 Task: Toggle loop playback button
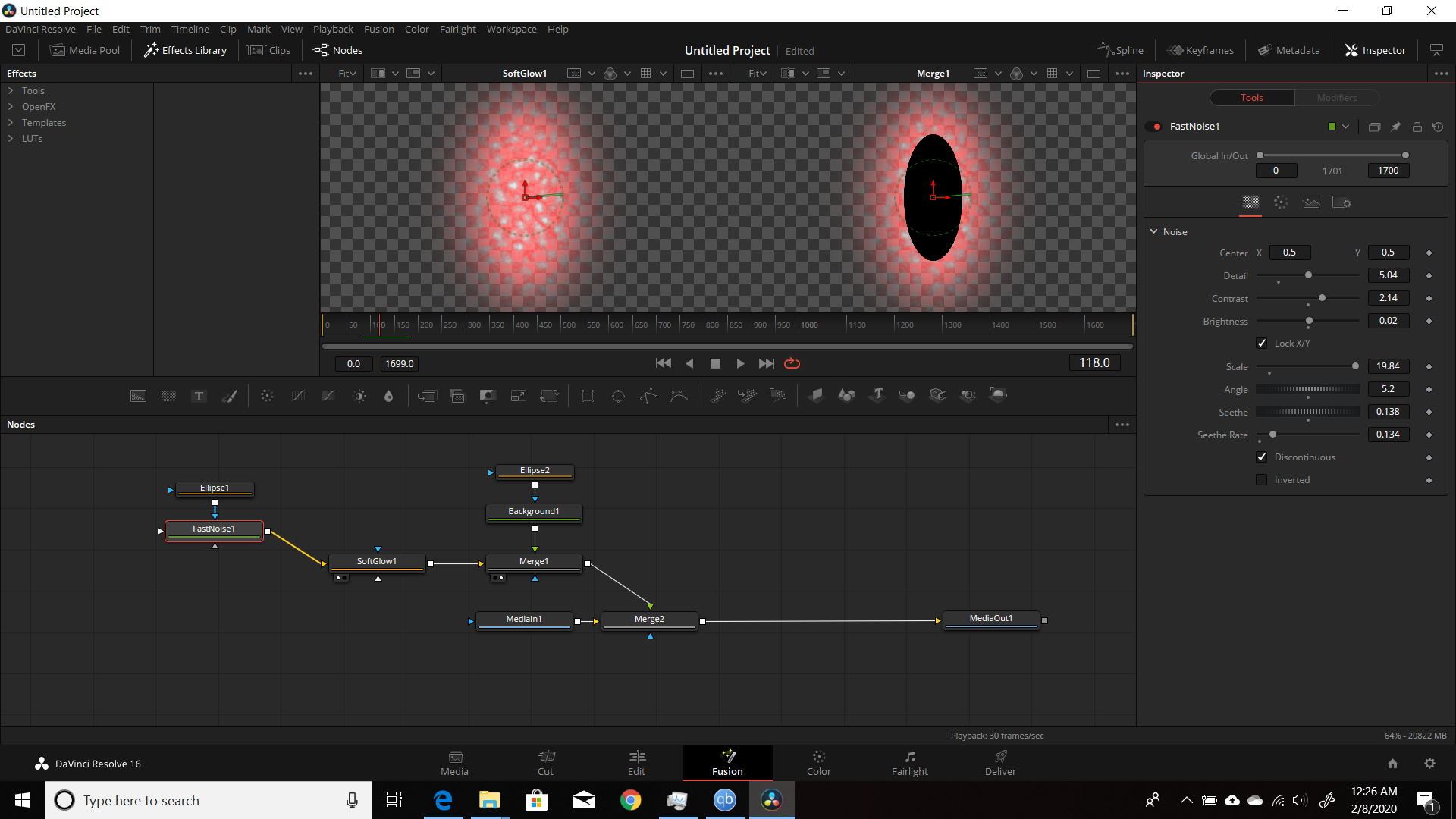[x=792, y=363]
